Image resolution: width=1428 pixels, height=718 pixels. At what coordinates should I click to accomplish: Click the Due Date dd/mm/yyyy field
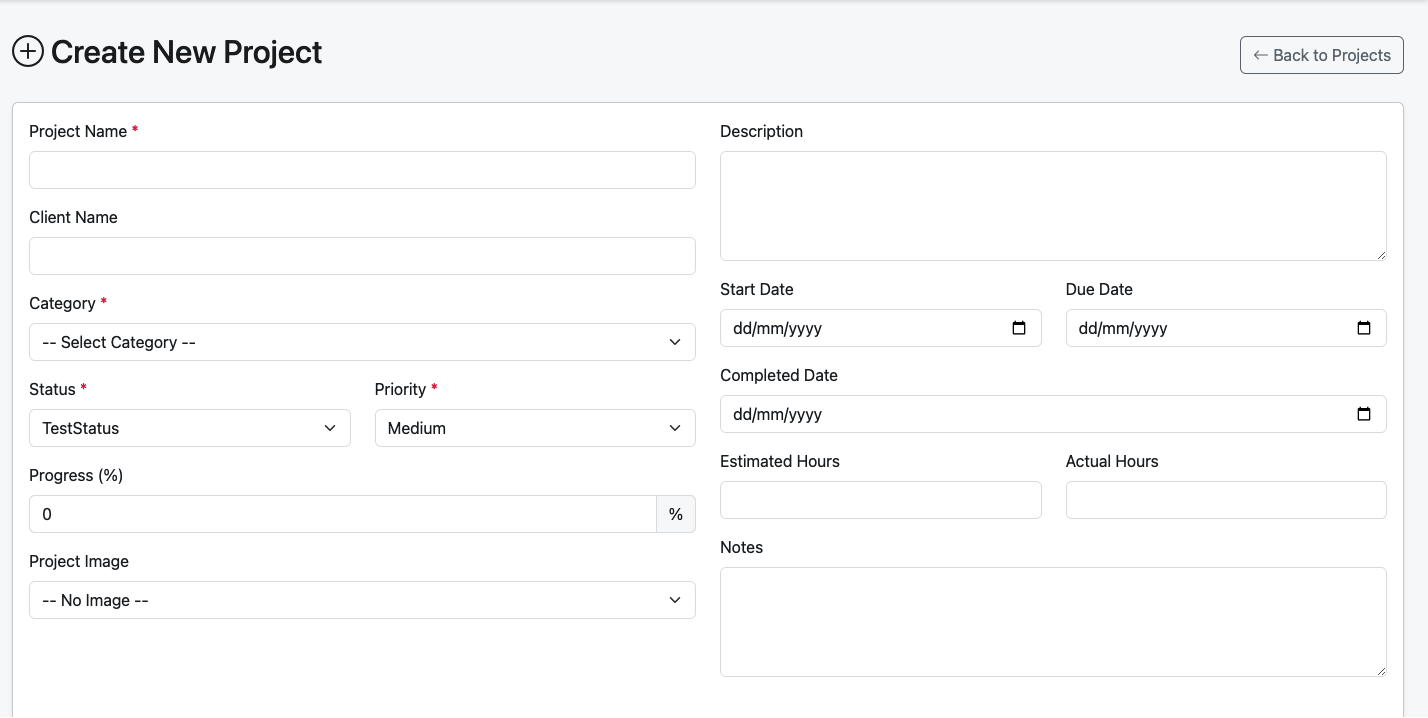pos(1226,328)
